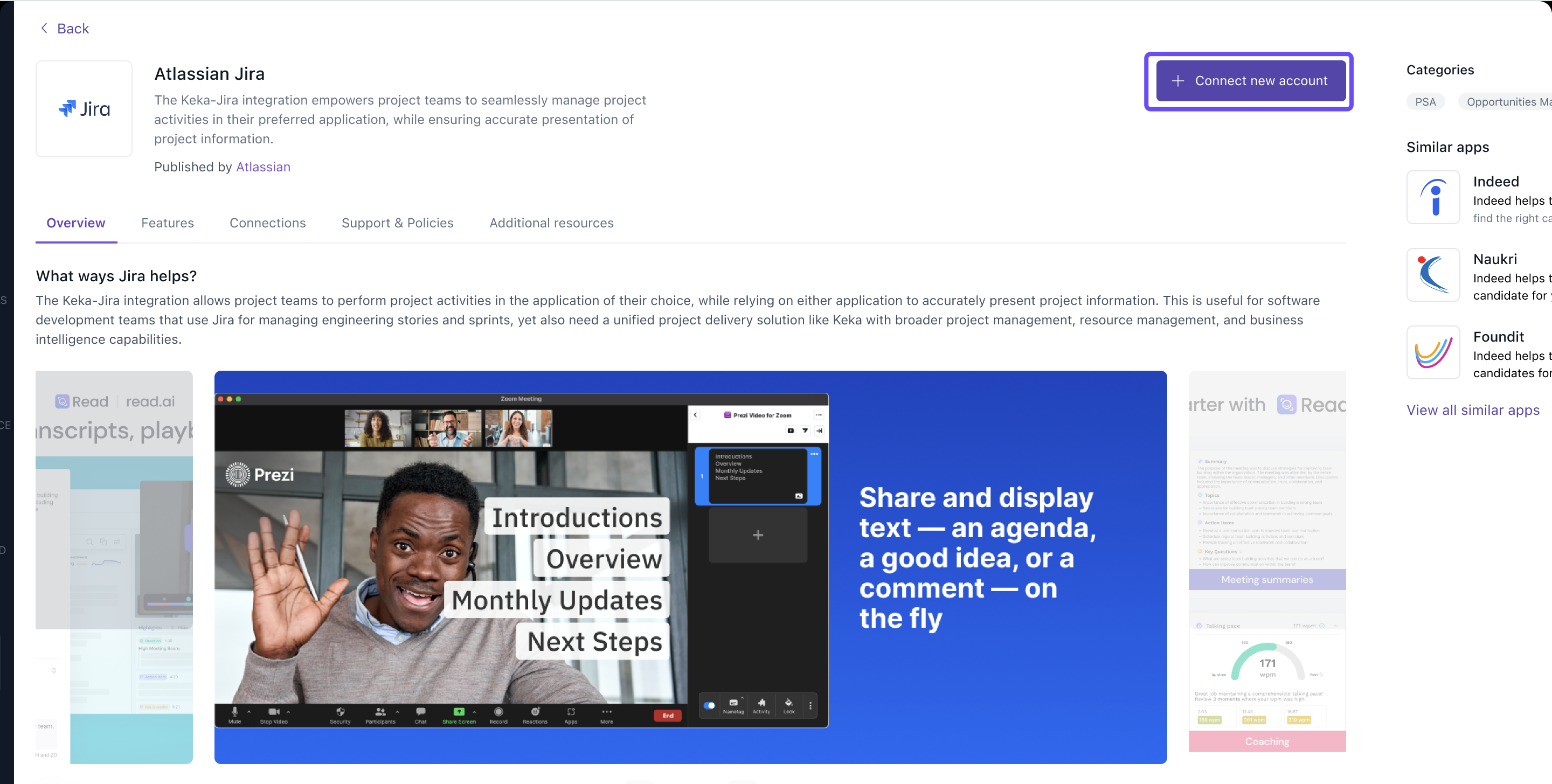The image size is (1552, 784).
Task: Click the Back arrow link
Action: tap(64, 29)
